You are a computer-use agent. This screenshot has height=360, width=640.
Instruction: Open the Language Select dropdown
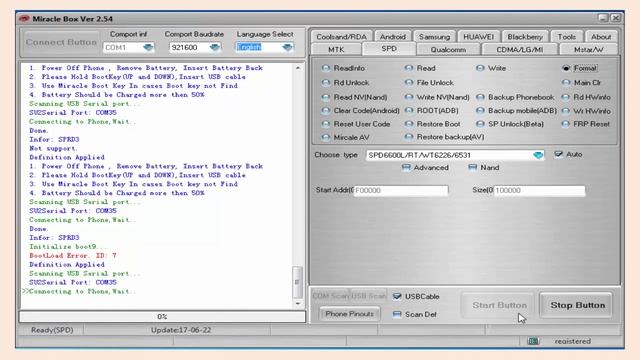[287, 47]
